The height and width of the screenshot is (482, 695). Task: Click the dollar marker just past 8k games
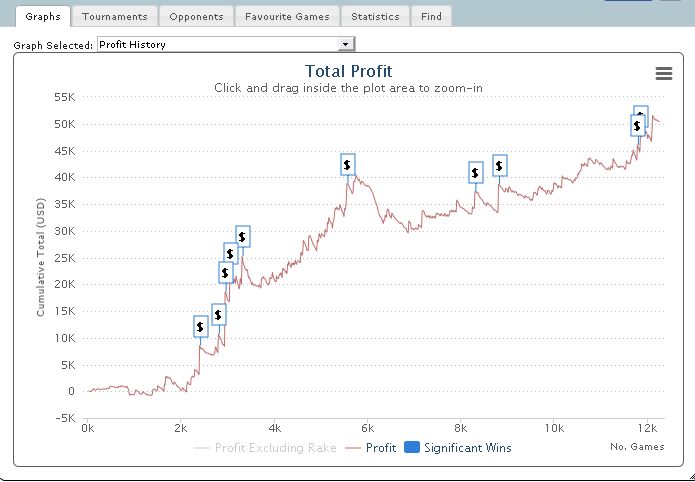click(476, 173)
